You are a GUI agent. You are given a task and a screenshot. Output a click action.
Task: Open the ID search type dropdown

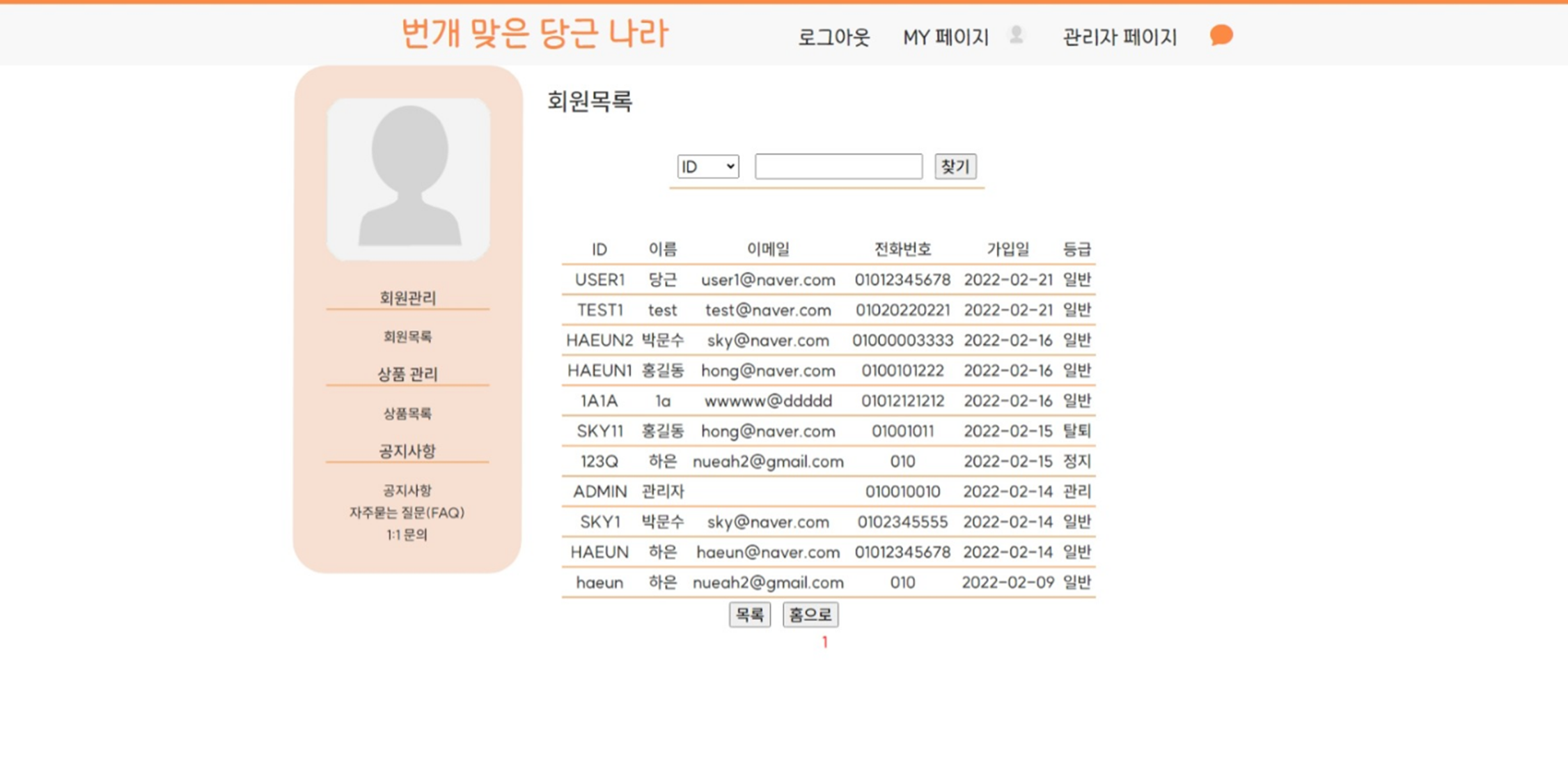coord(708,167)
